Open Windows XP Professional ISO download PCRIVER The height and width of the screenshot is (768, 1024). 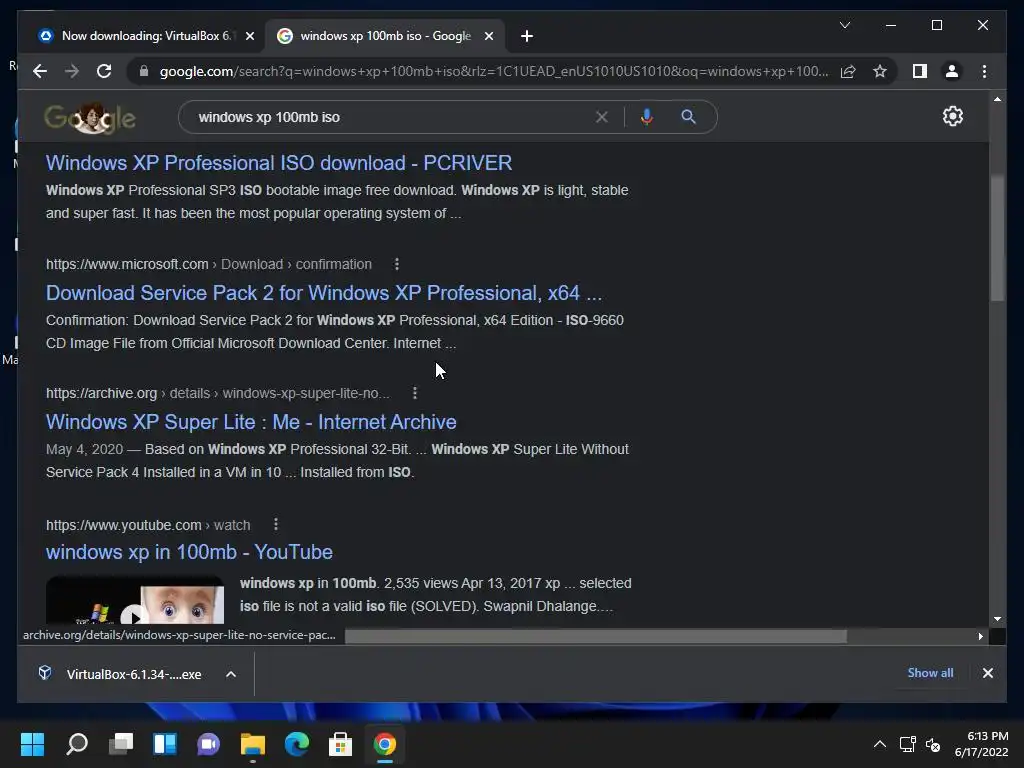pos(279,163)
